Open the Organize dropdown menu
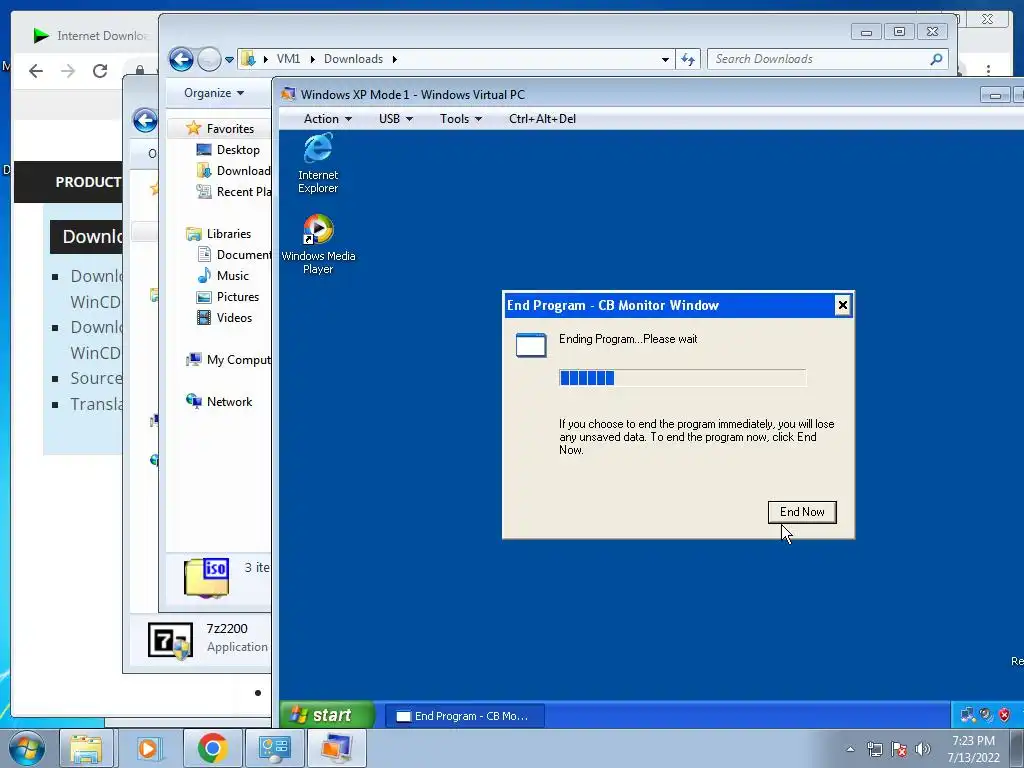 214,93
